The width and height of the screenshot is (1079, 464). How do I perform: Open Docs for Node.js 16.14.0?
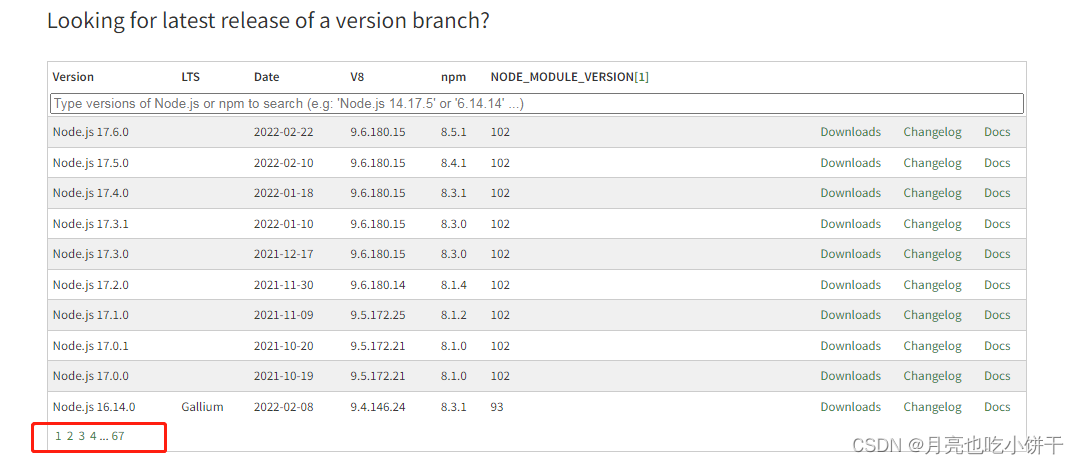click(x=997, y=407)
